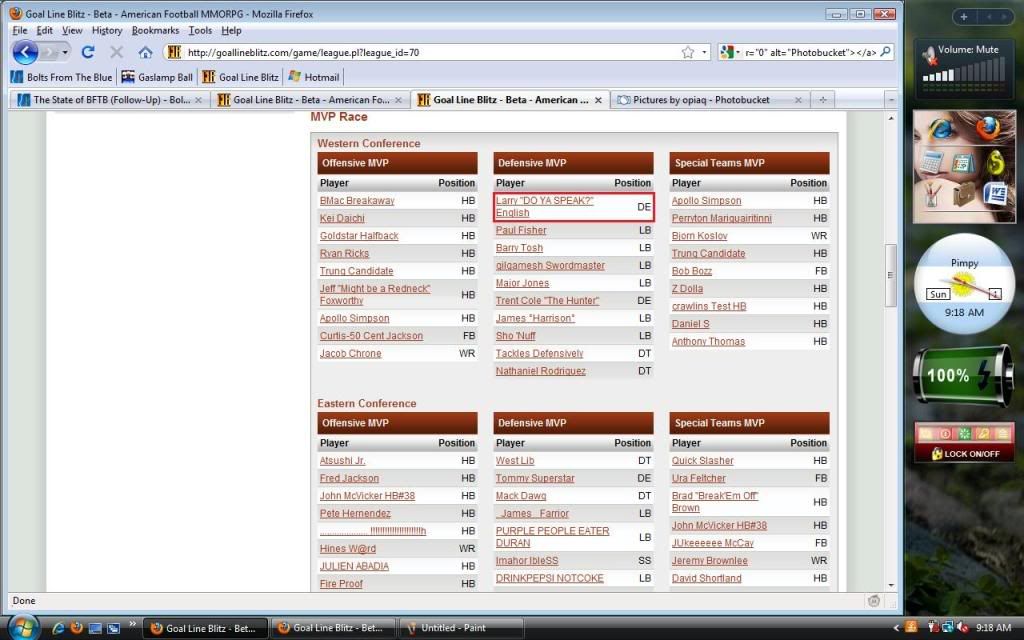Open the Windows Start menu orb
The height and width of the screenshot is (640, 1024).
[x=22, y=627]
